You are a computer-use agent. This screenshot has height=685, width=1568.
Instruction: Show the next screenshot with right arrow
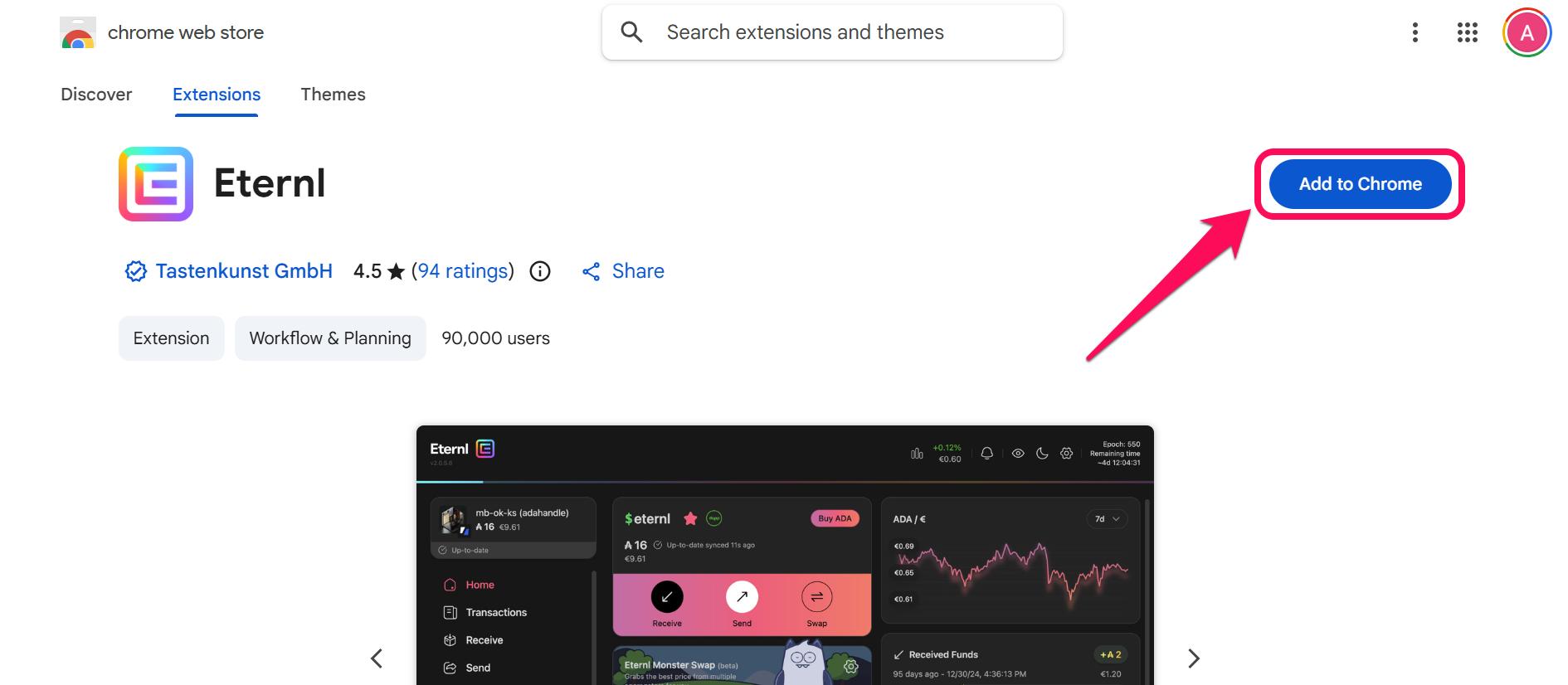point(1194,658)
